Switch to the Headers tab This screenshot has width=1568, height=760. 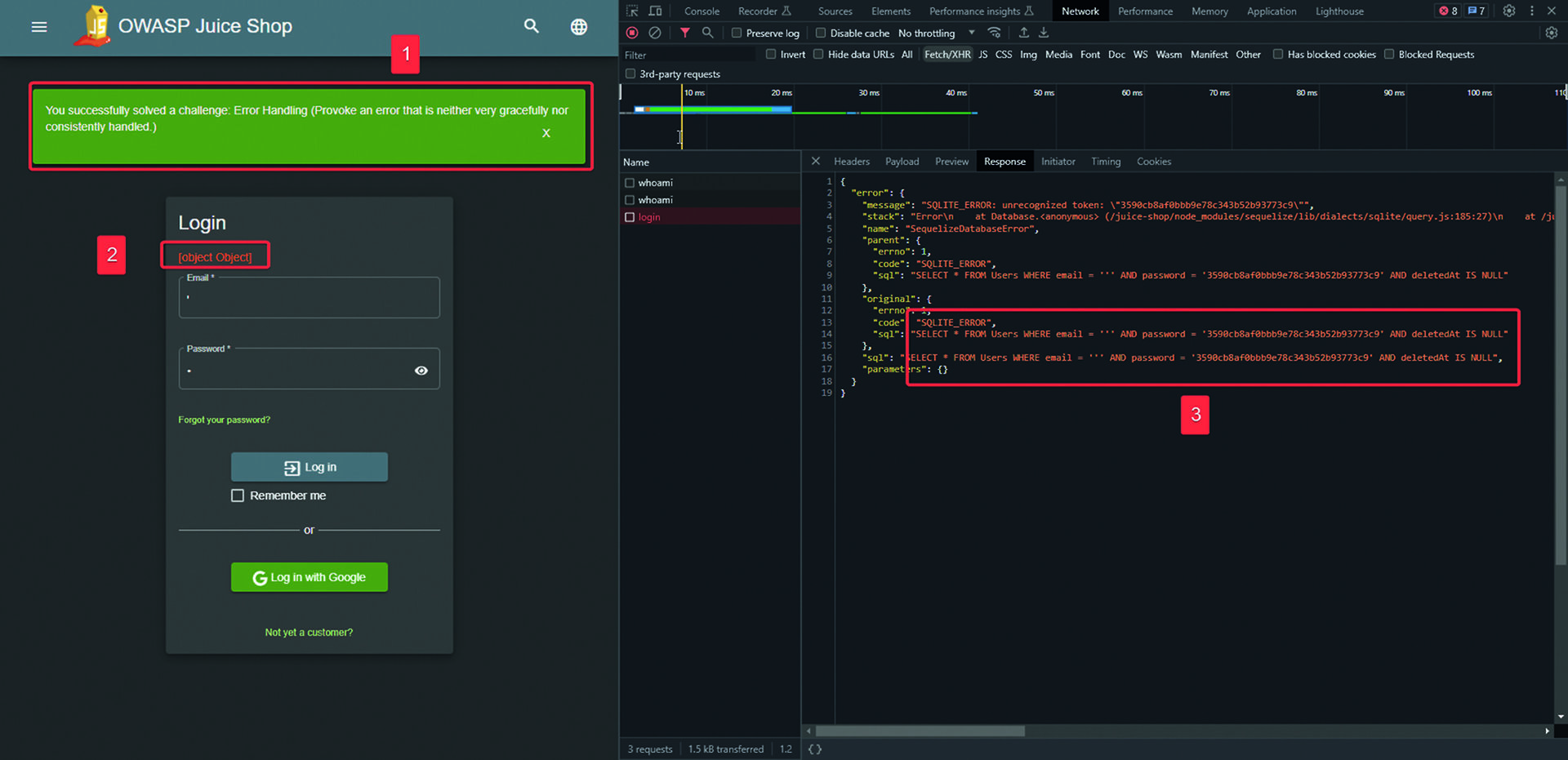[x=851, y=162]
